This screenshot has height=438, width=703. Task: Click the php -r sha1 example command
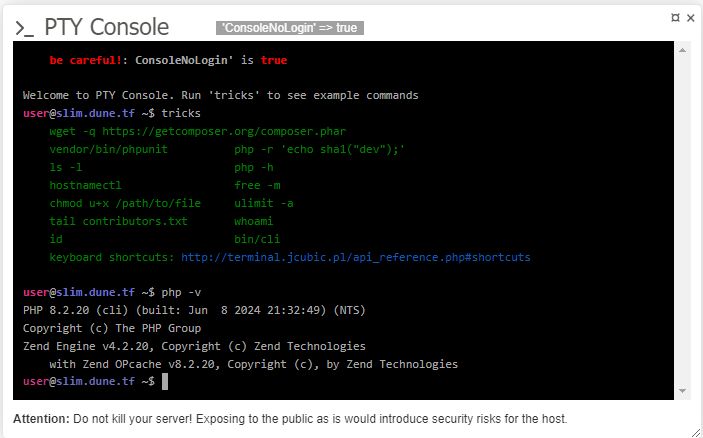[319, 149]
